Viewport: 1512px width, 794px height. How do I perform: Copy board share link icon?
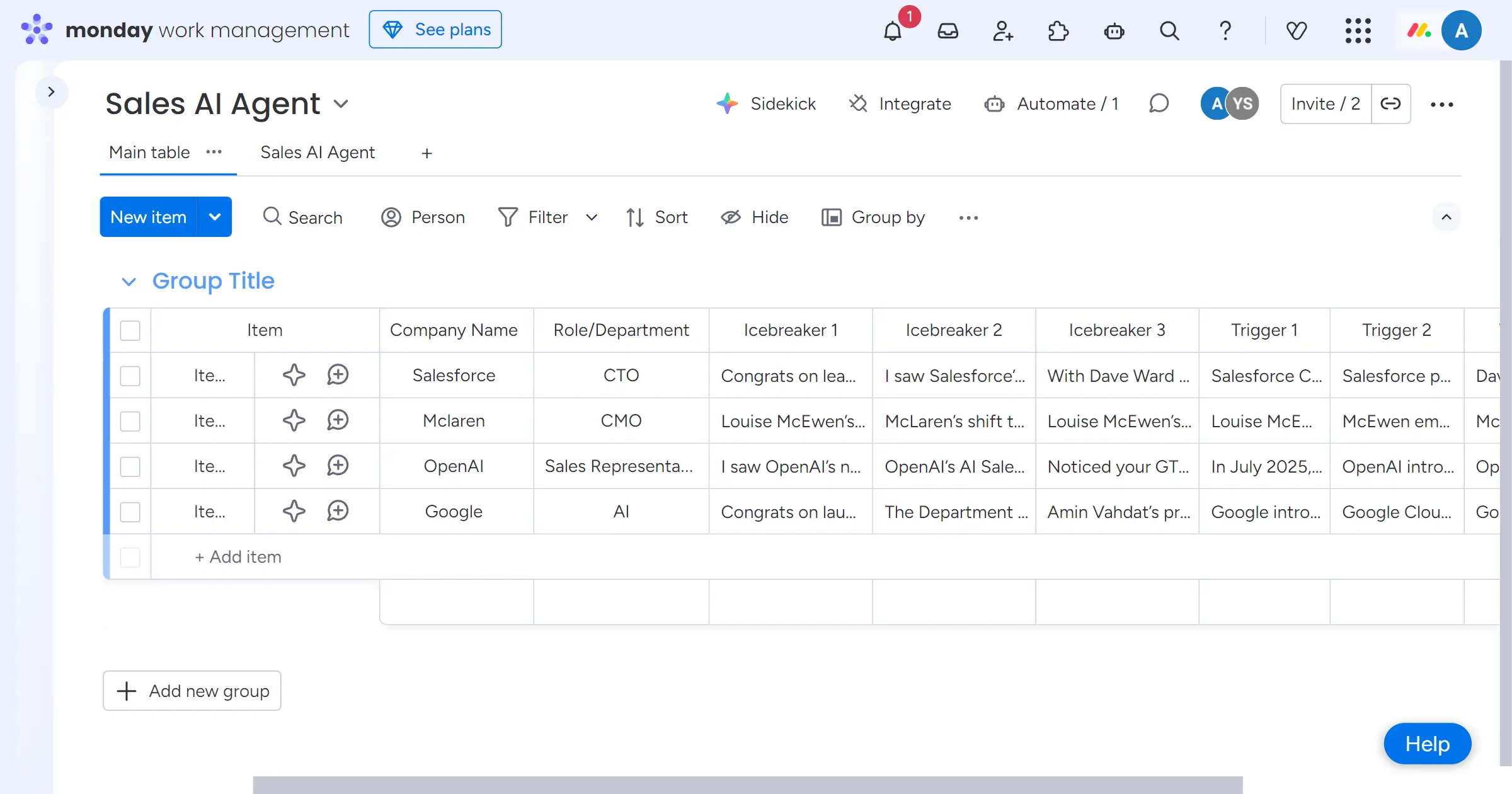point(1390,103)
